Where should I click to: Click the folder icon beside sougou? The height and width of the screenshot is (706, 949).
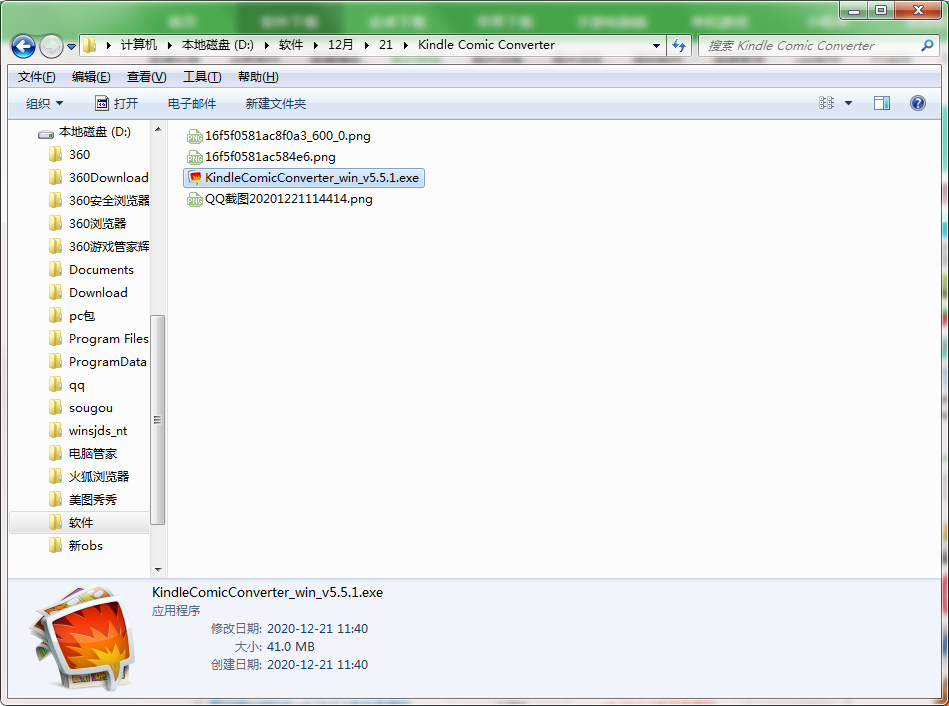55,407
